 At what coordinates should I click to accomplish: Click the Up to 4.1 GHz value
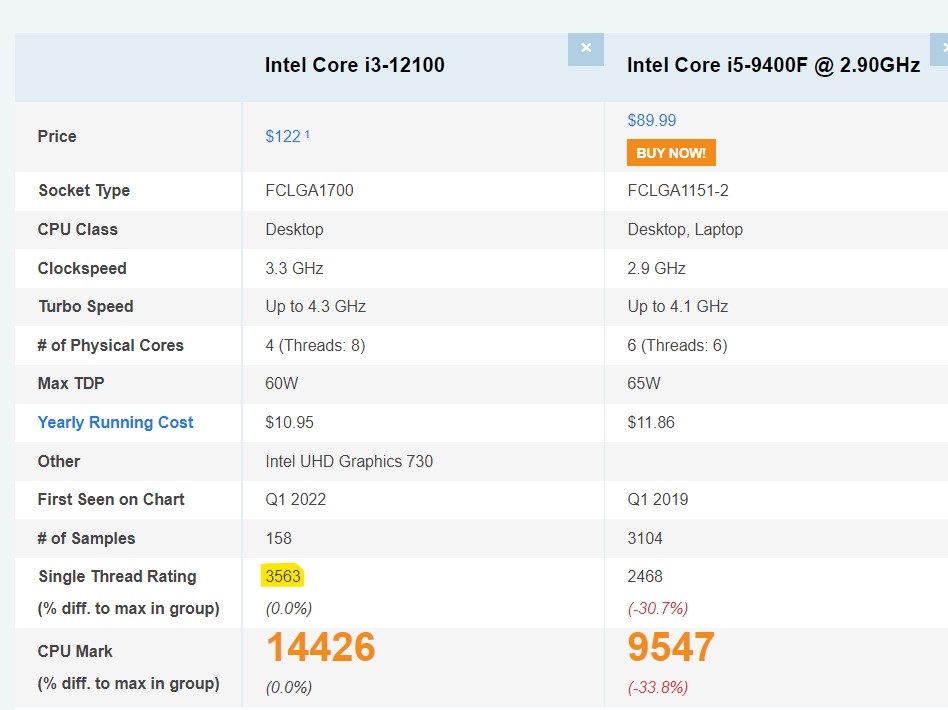(x=678, y=307)
